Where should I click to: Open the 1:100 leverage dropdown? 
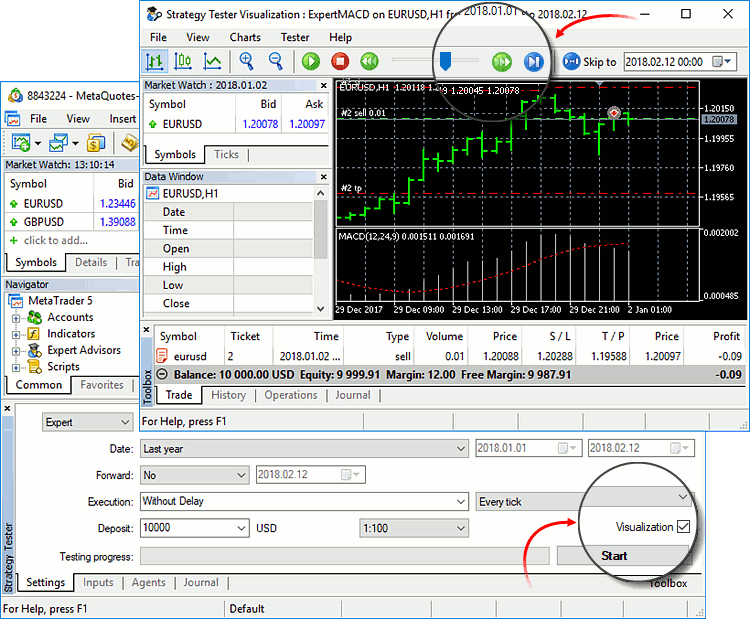[x=414, y=528]
